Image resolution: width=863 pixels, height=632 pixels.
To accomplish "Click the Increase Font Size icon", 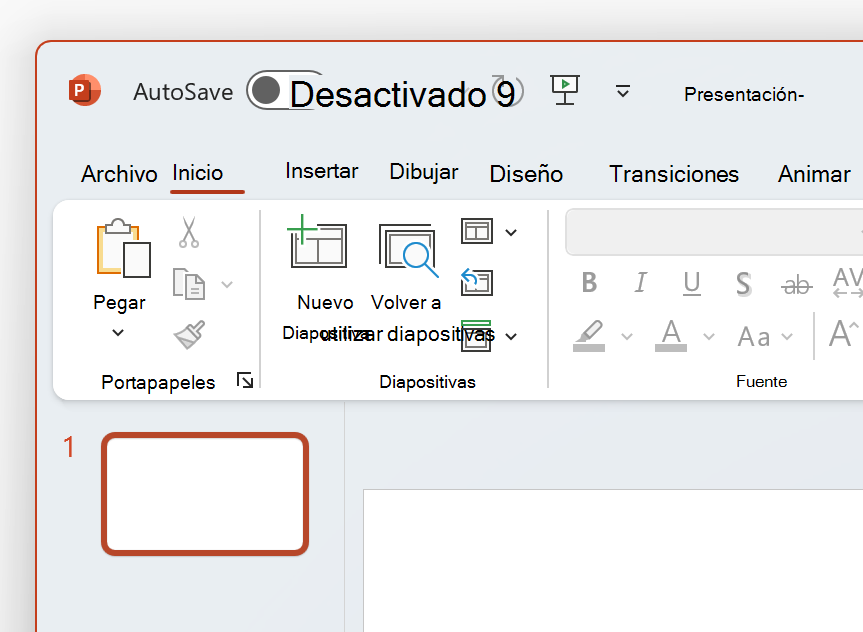I will [843, 334].
